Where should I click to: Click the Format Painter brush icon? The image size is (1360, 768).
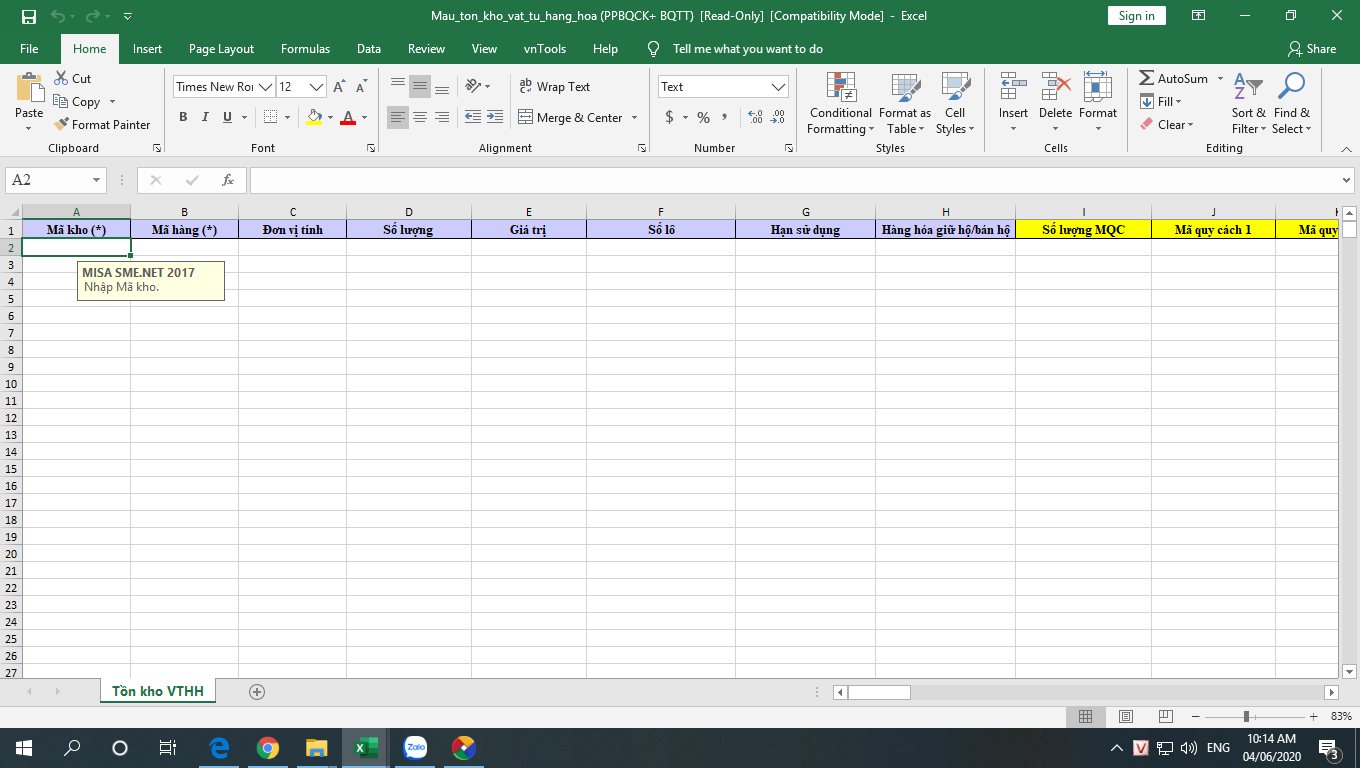(x=61, y=125)
